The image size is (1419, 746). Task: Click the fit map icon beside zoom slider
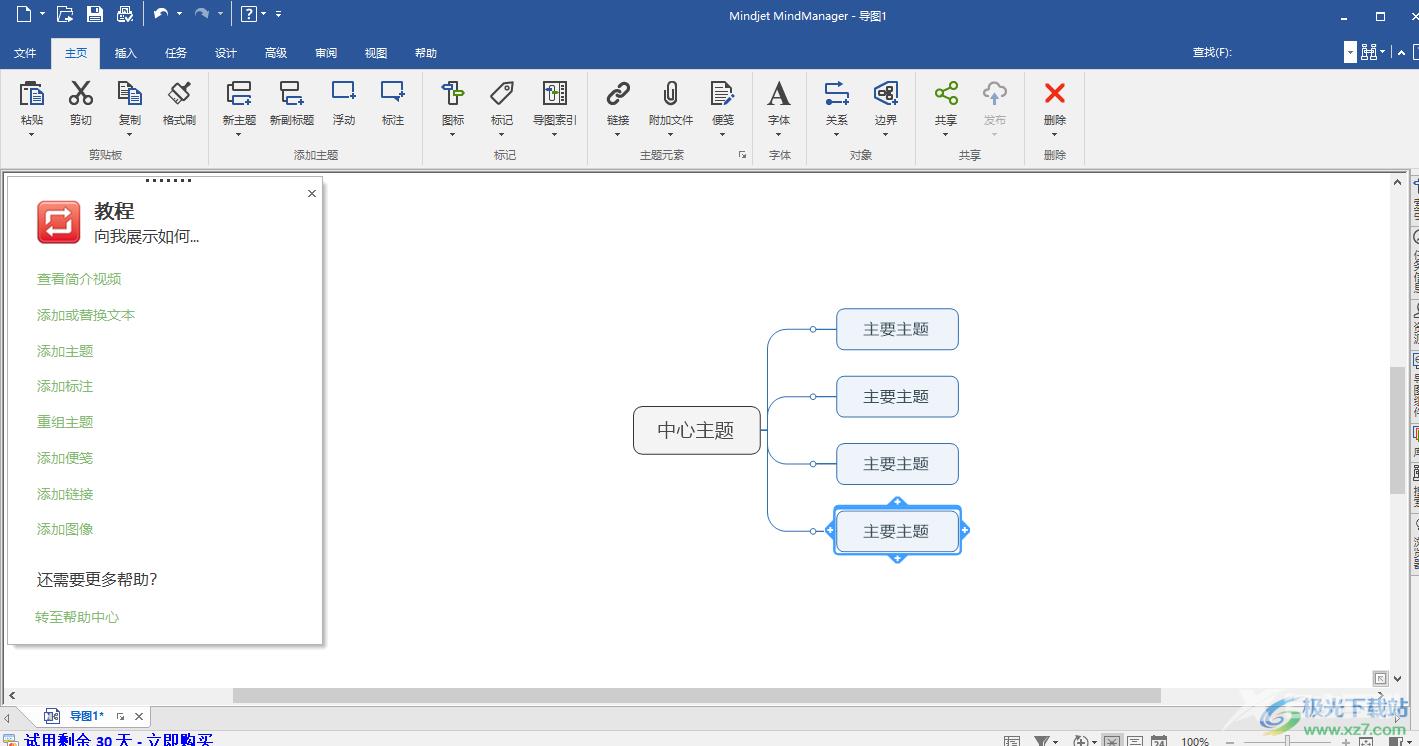point(1364,741)
